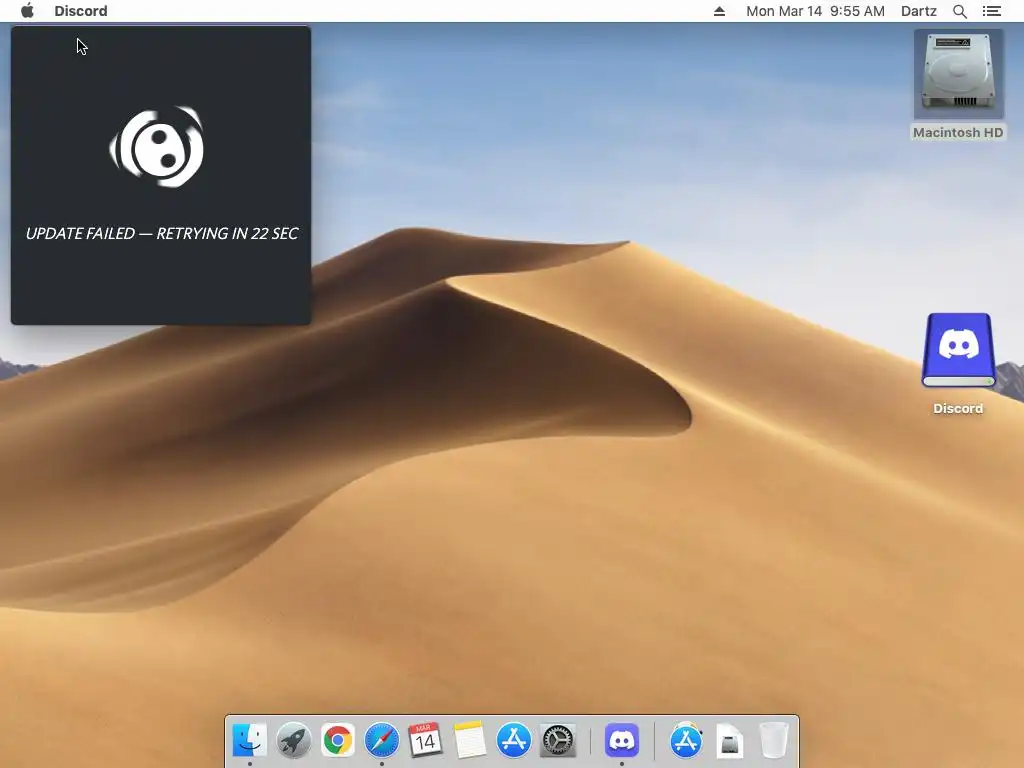Select the Macintosh HD desktop icon
The width and height of the screenshot is (1024, 768).
(958, 74)
